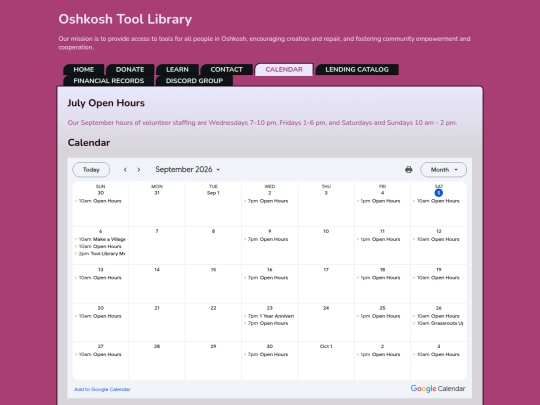
Task: Click the Google Calendar logo
Action: pos(438,388)
